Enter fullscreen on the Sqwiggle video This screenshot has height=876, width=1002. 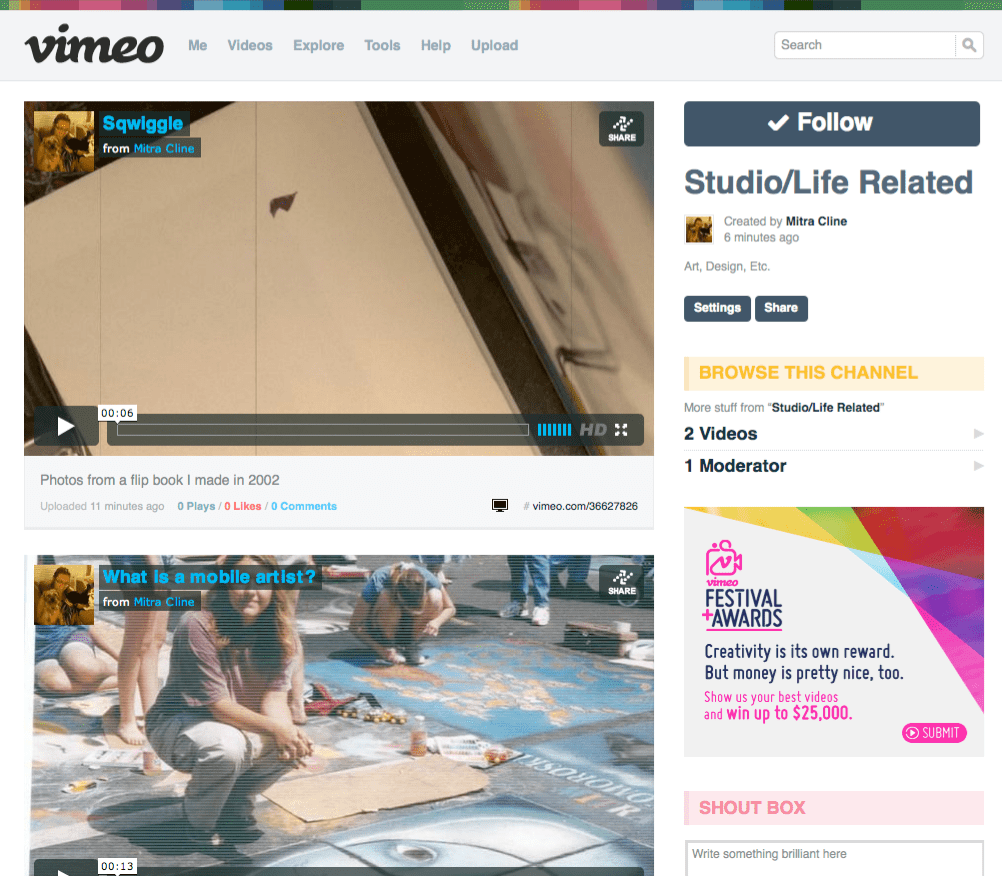(x=621, y=430)
